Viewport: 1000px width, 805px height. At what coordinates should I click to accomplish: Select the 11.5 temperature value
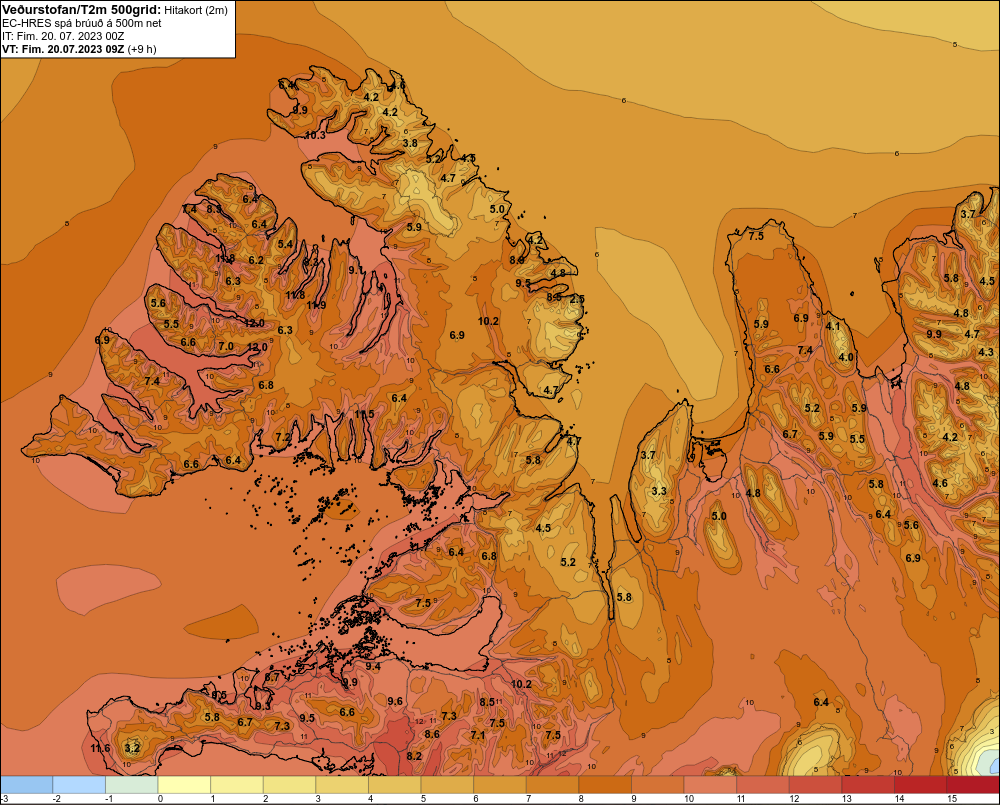tap(364, 414)
